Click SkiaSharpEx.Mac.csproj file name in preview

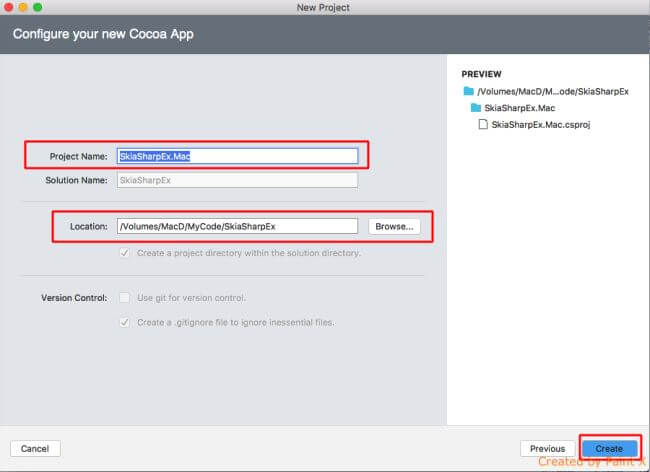click(541, 125)
